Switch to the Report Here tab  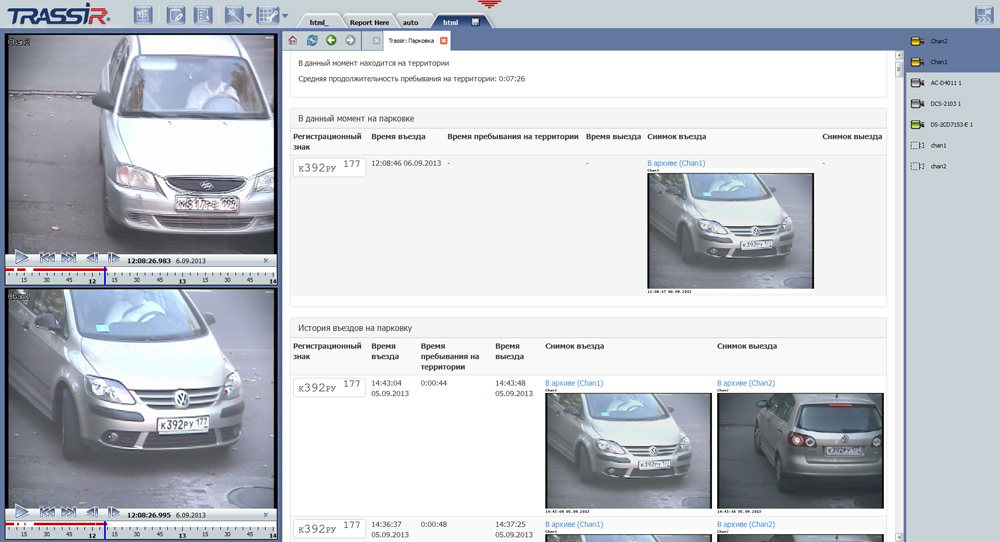[368, 22]
